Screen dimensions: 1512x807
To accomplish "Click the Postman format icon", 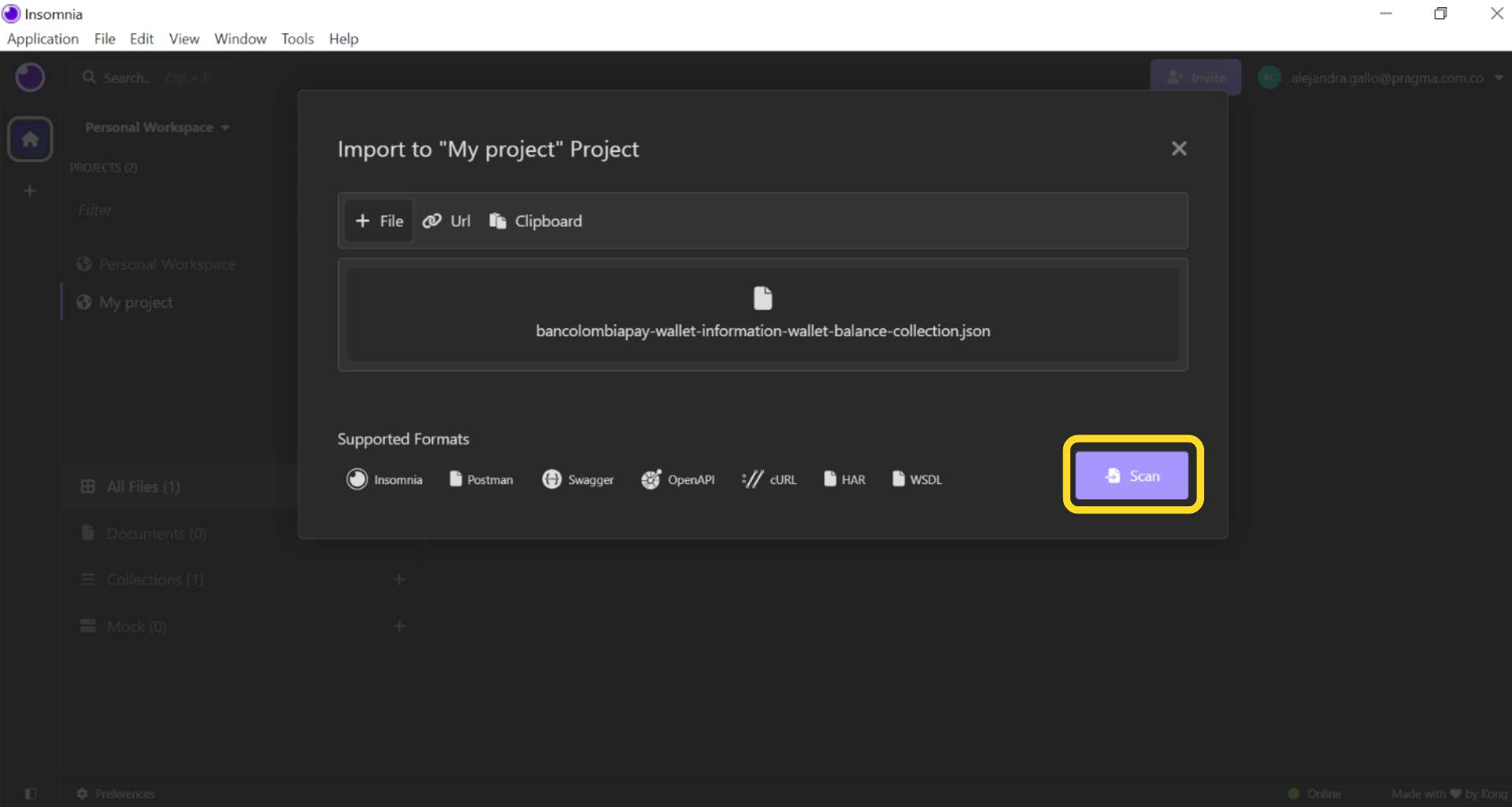I will (x=455, y=479).
